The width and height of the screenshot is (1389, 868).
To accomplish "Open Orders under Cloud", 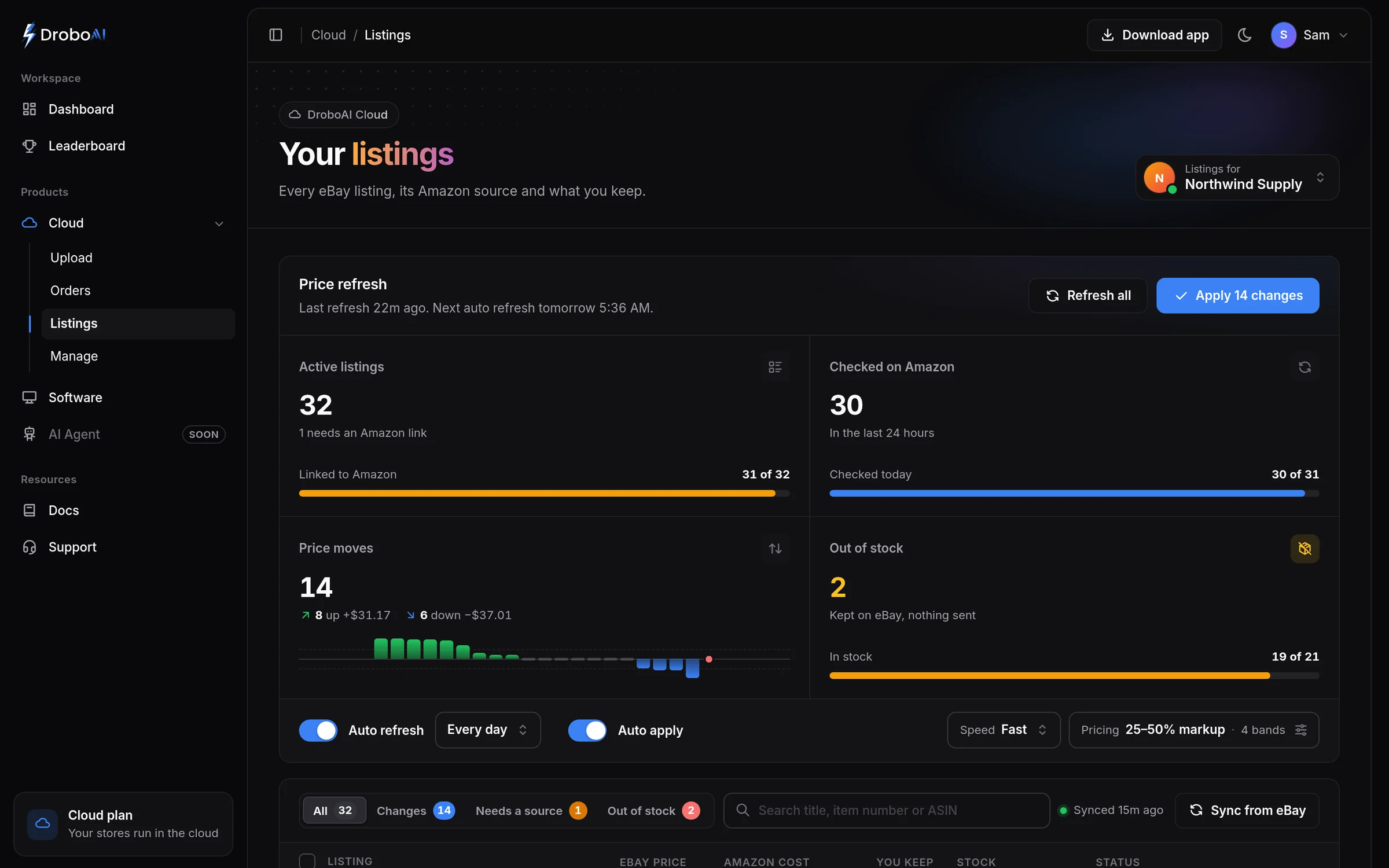I will (138, 290).
